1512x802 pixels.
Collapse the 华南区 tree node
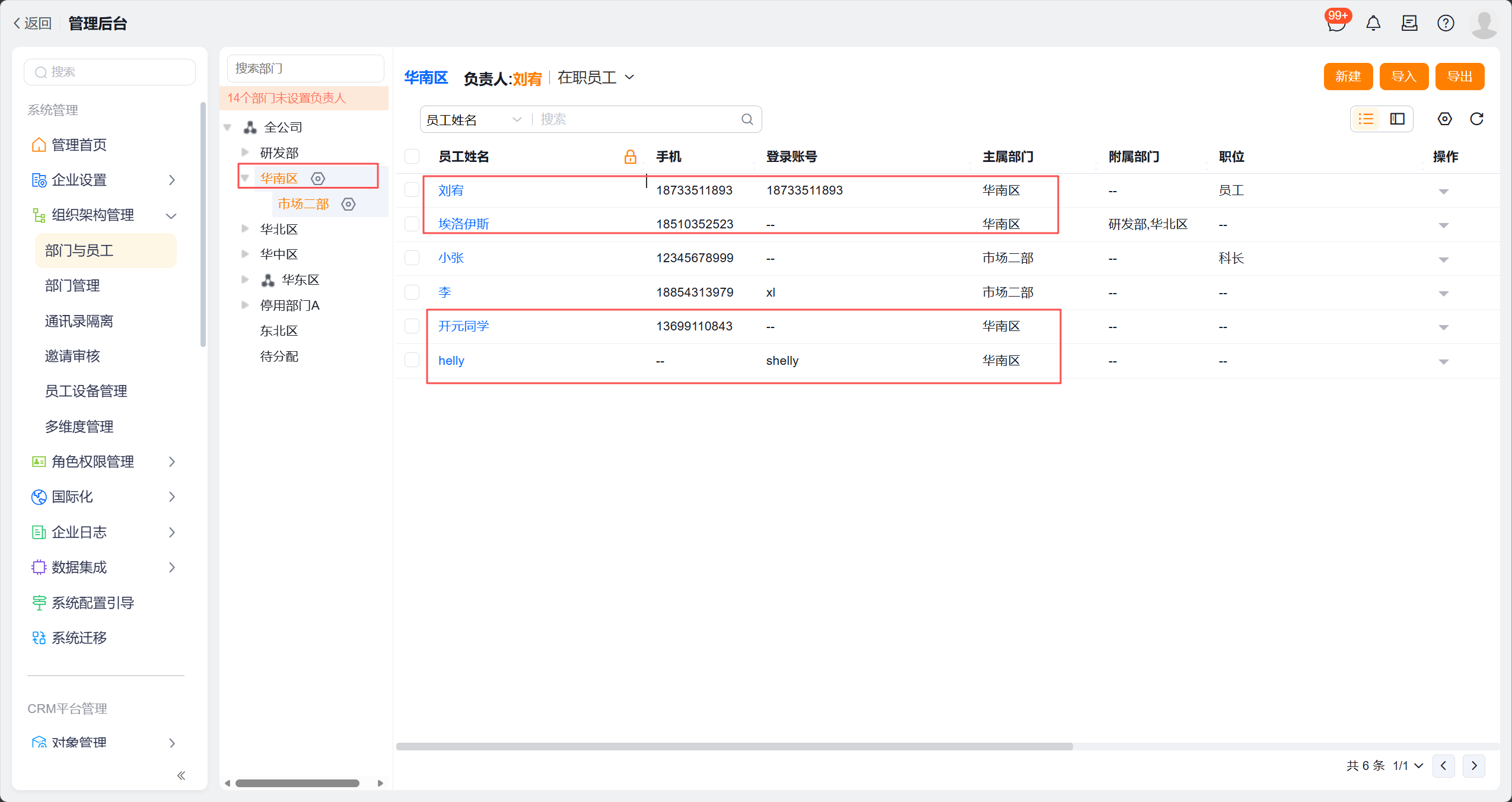(245, 178)
